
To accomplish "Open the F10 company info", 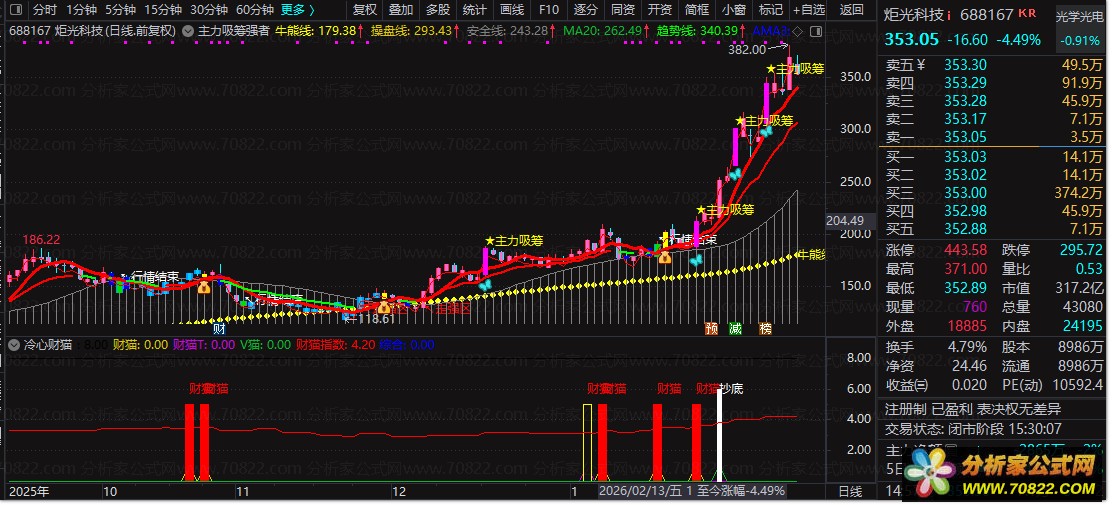I will pyautogui.click(x=548, y=10).
